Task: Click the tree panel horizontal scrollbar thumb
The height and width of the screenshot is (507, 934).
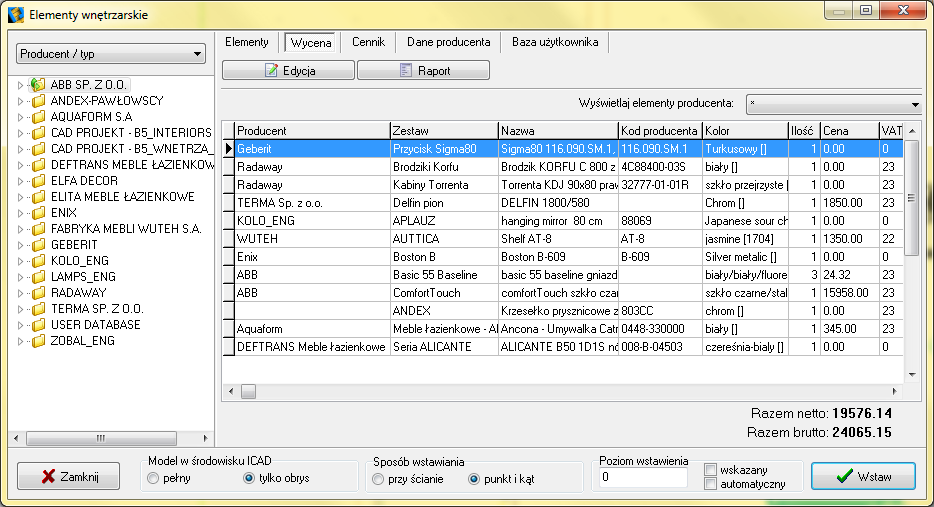Action: (x=101, y=438)
